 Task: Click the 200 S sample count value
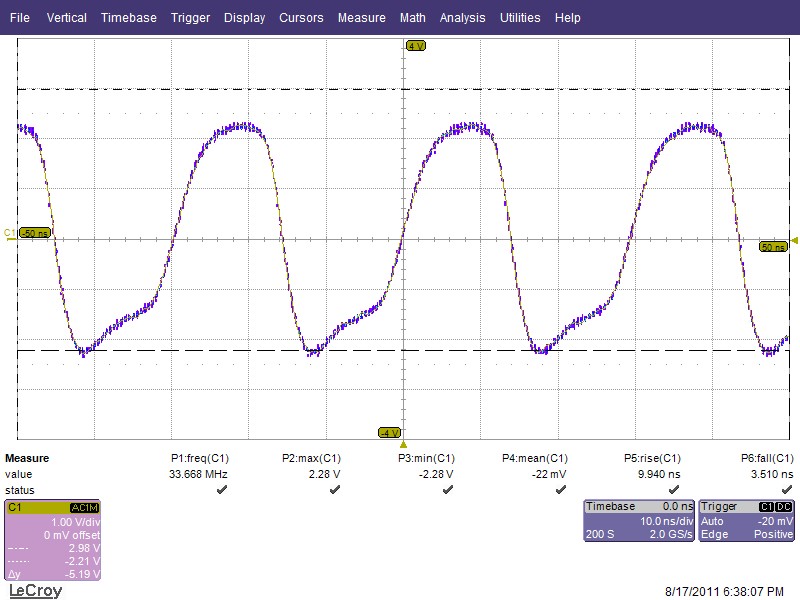pyautogui.click(x=599, y=534)
